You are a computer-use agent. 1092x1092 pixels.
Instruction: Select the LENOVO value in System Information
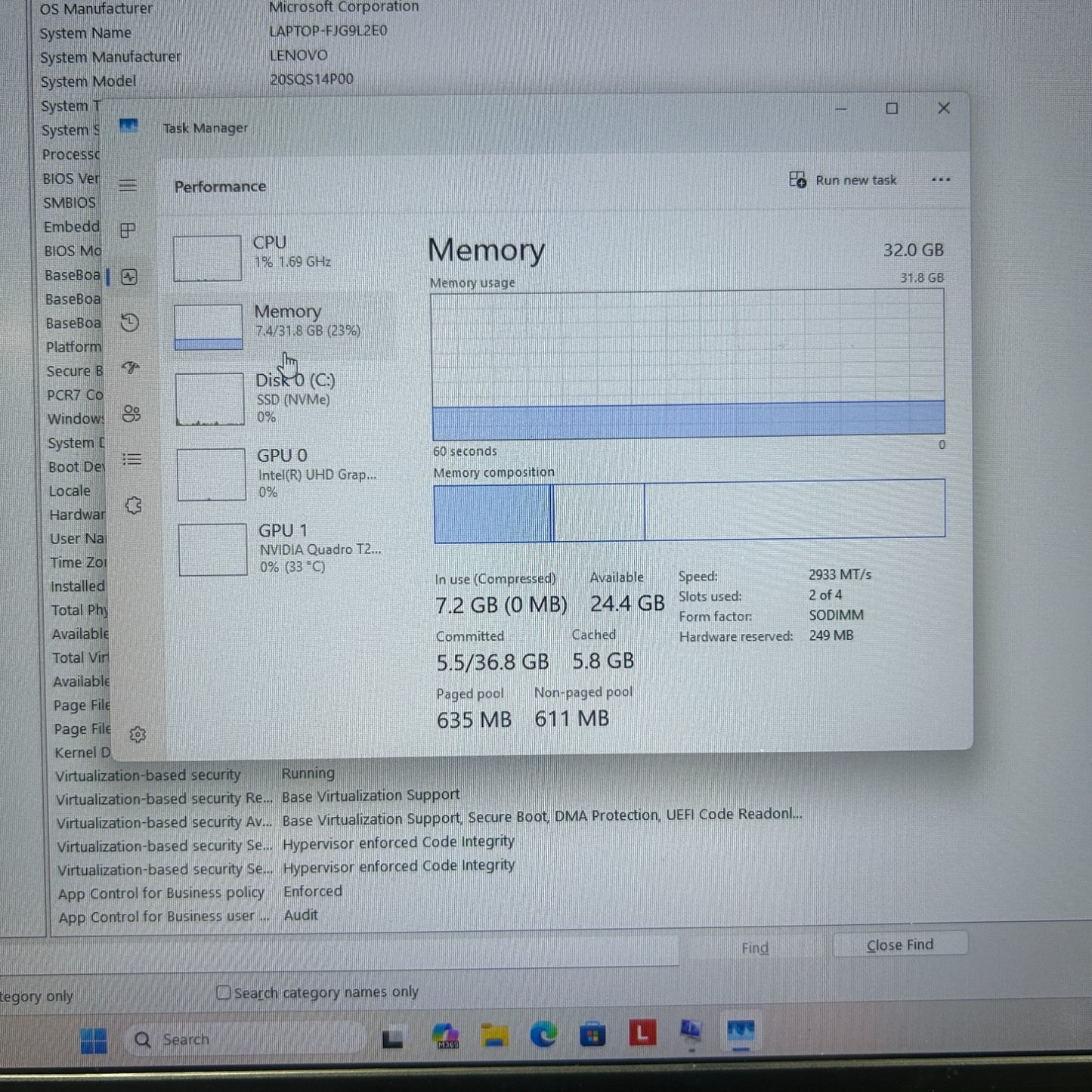point(299,55)
